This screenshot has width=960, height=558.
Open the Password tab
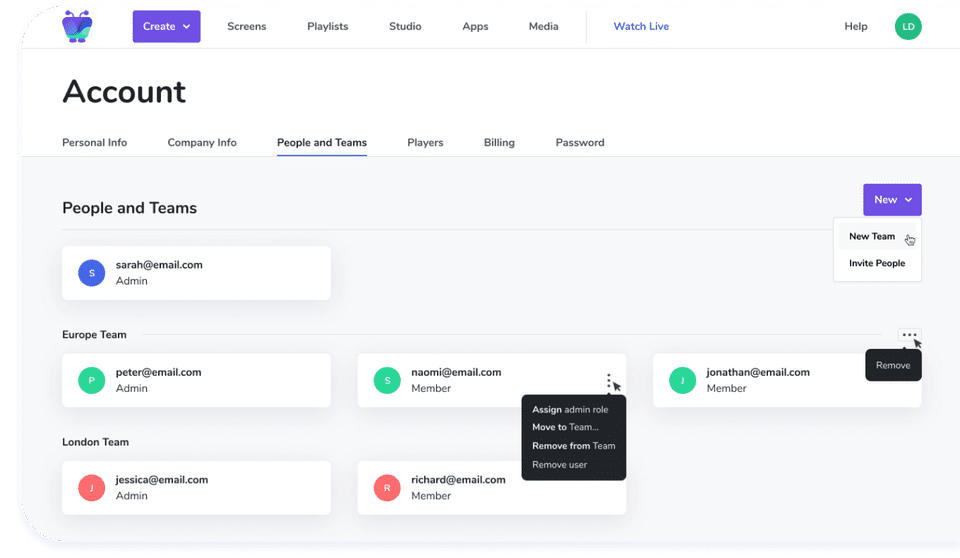[580, 143]
